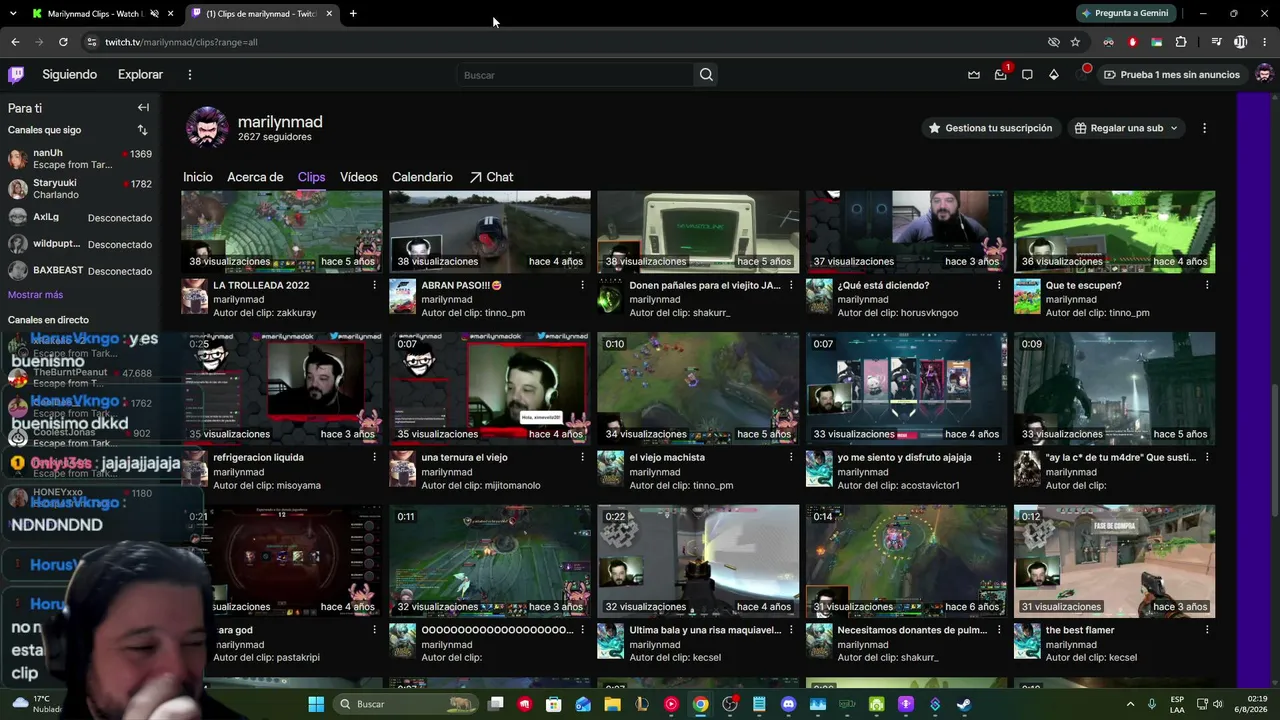Toggle the tracking protection eye icon
This screenshot has width=1280, height=720.
click(x=1053, y=42)
